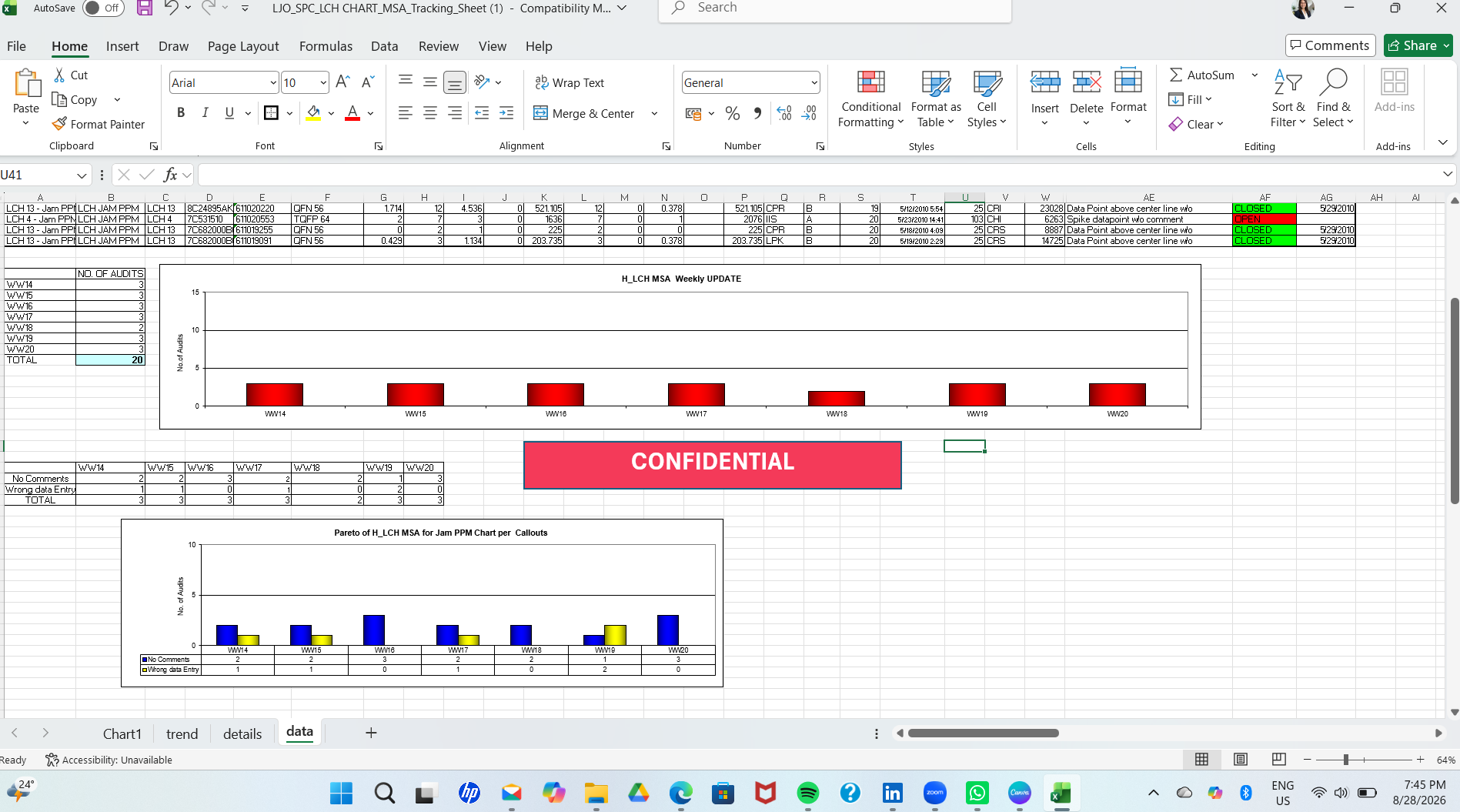Click the Search box in title bar

click(x=835, y=9)
